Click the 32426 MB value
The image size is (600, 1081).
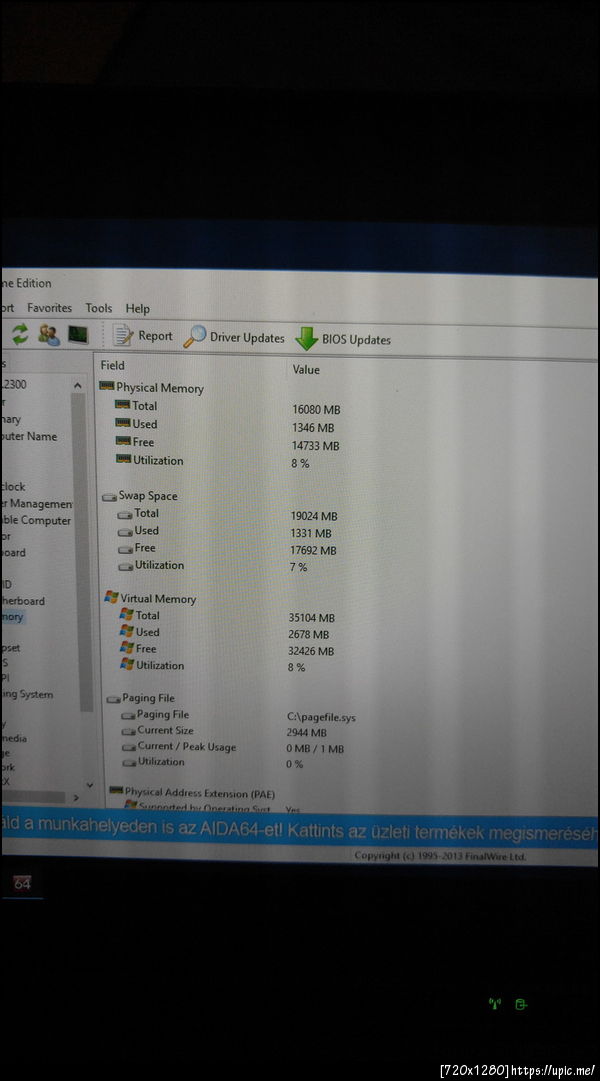[x=311, y=651]
